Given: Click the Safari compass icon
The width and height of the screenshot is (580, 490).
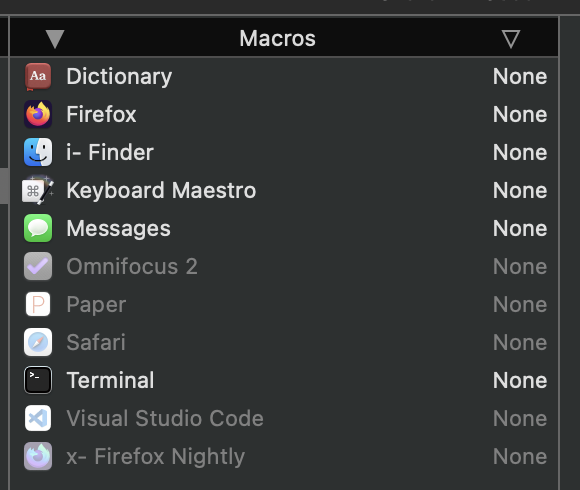Looking at the screenshot, I should coord(38,342).
